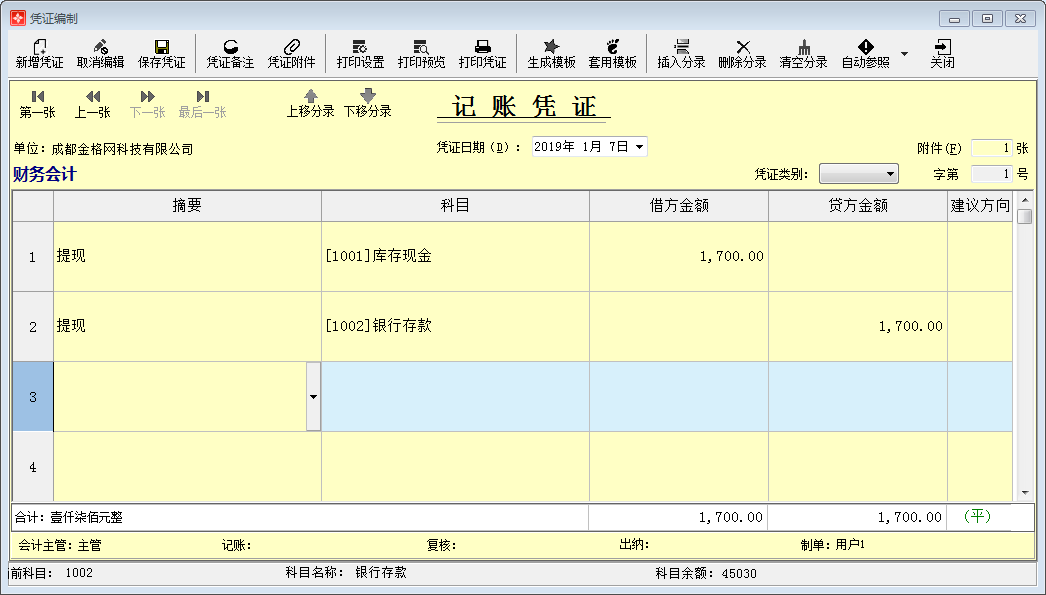Select the 生成模板 generate template icon
This screenshot has height=595, width=1046.
coord(550,54)
